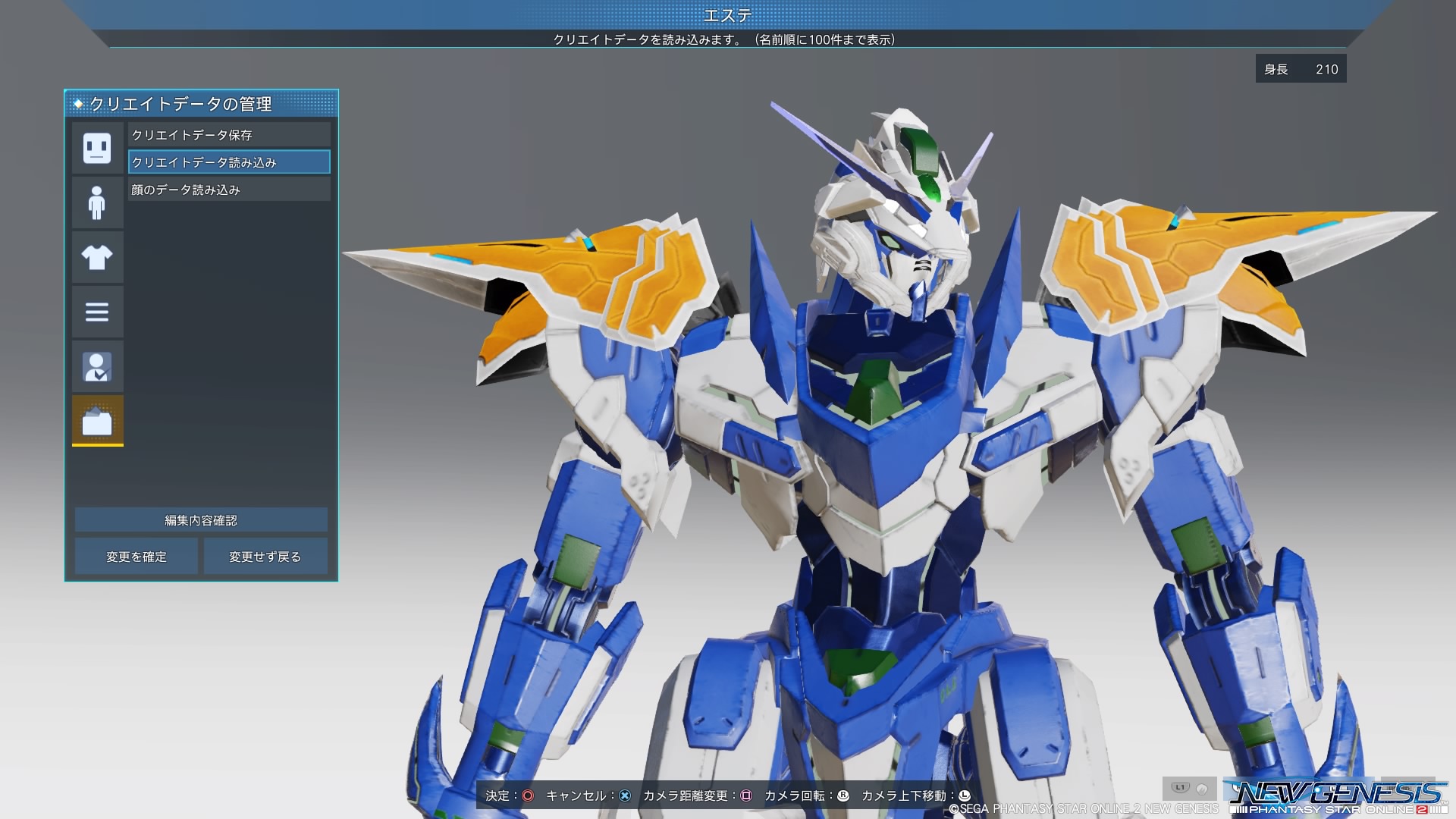The width and height of the screenshot is (1456, 819).
Task: Click the 身長 210 height display
Action: pos(1301,69)
